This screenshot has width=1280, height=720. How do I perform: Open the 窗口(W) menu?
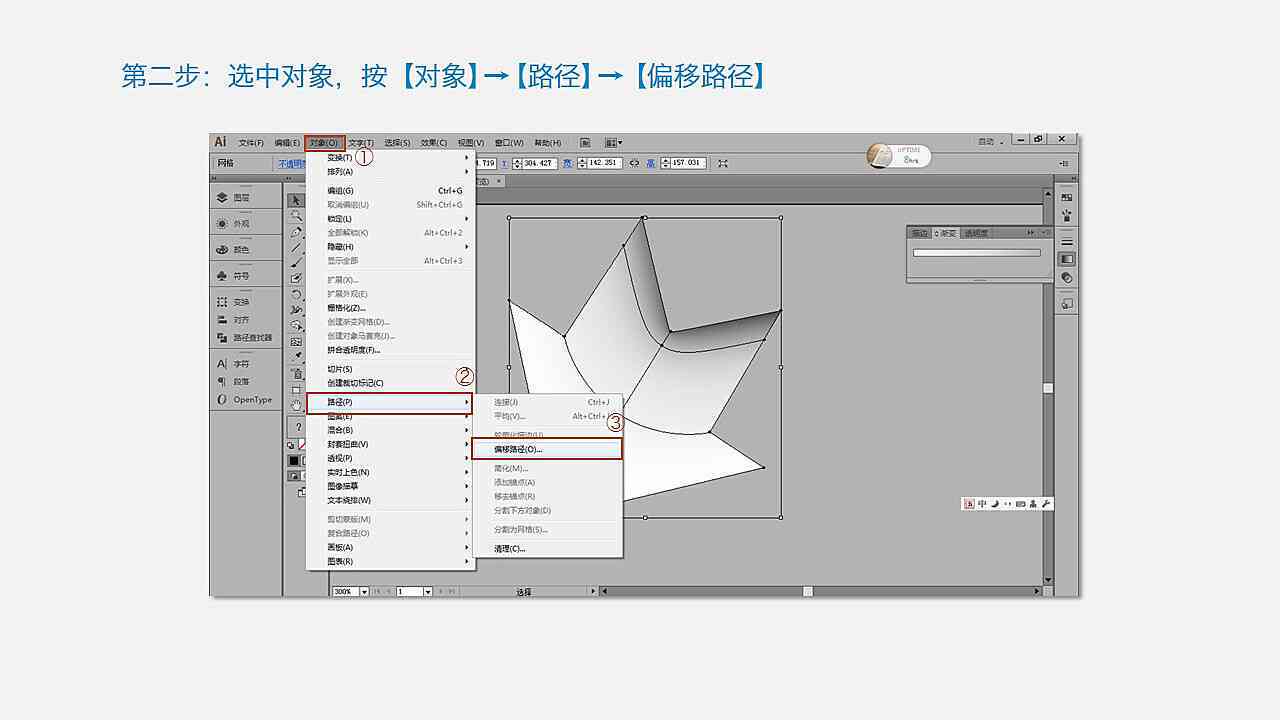(509, 143)
